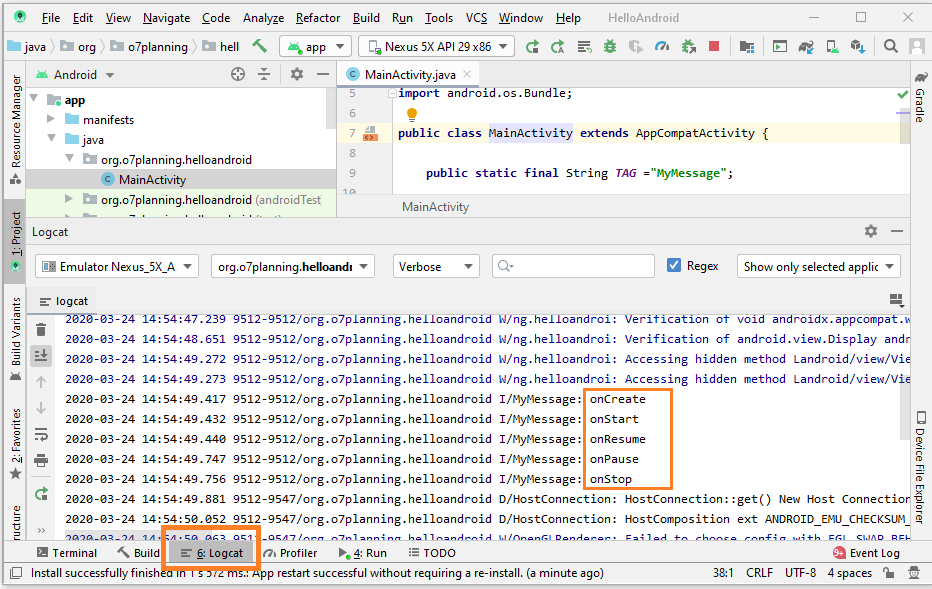Open the Verbose log level dropdown
The width and height of the screenshot is (932, 589).
tap(436, 266)
